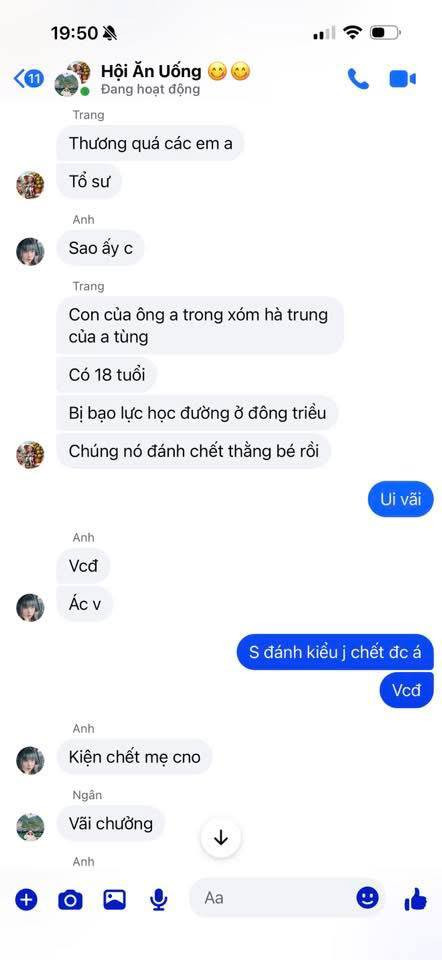Image resolution: width=442 pixels, height=960 pixels.
Task: Open the emoji picker in the message field
Action: point(367,898)
